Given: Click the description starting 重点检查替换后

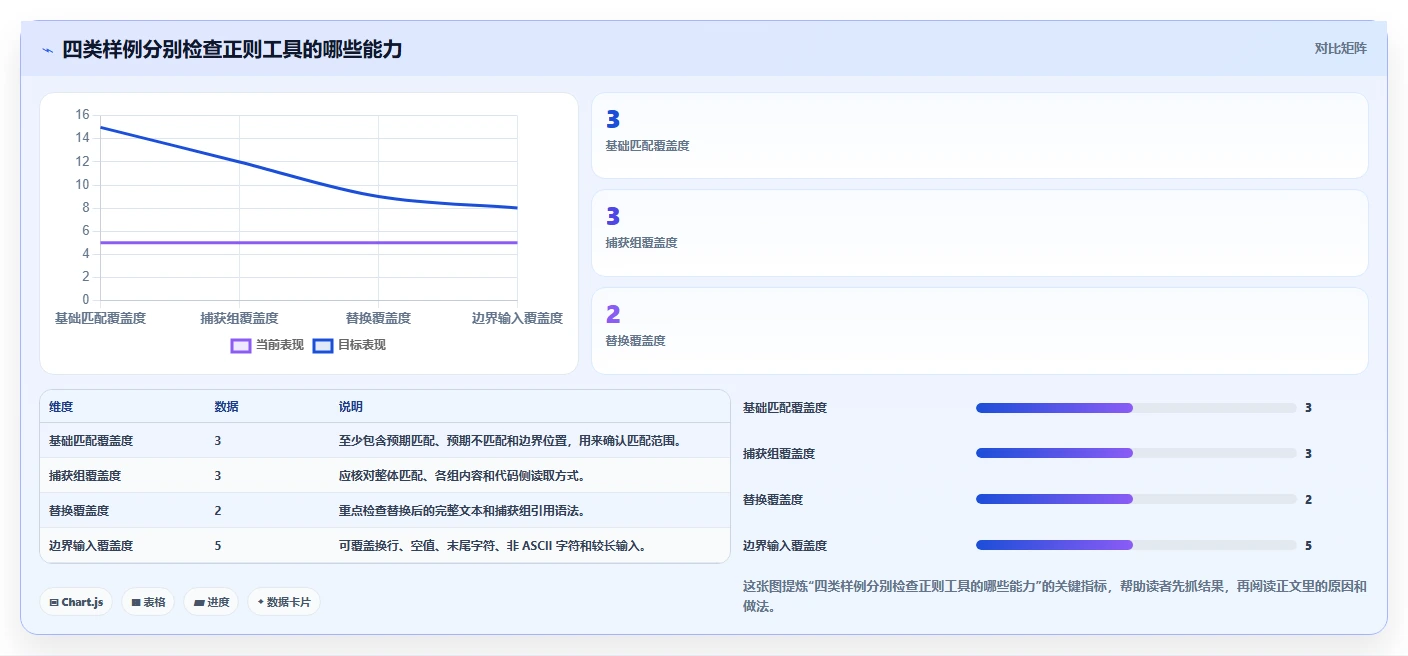Looking at the screenshot, I should pyautogui.click(x=461, y=511).
